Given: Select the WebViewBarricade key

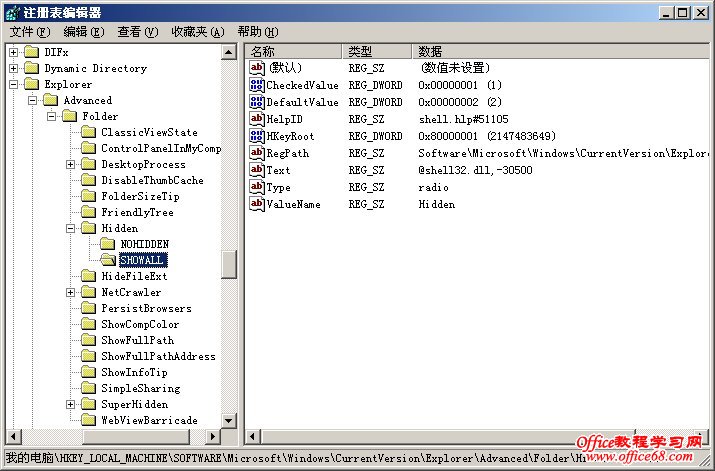Looking at the screenshot, I should coord(149,420).
